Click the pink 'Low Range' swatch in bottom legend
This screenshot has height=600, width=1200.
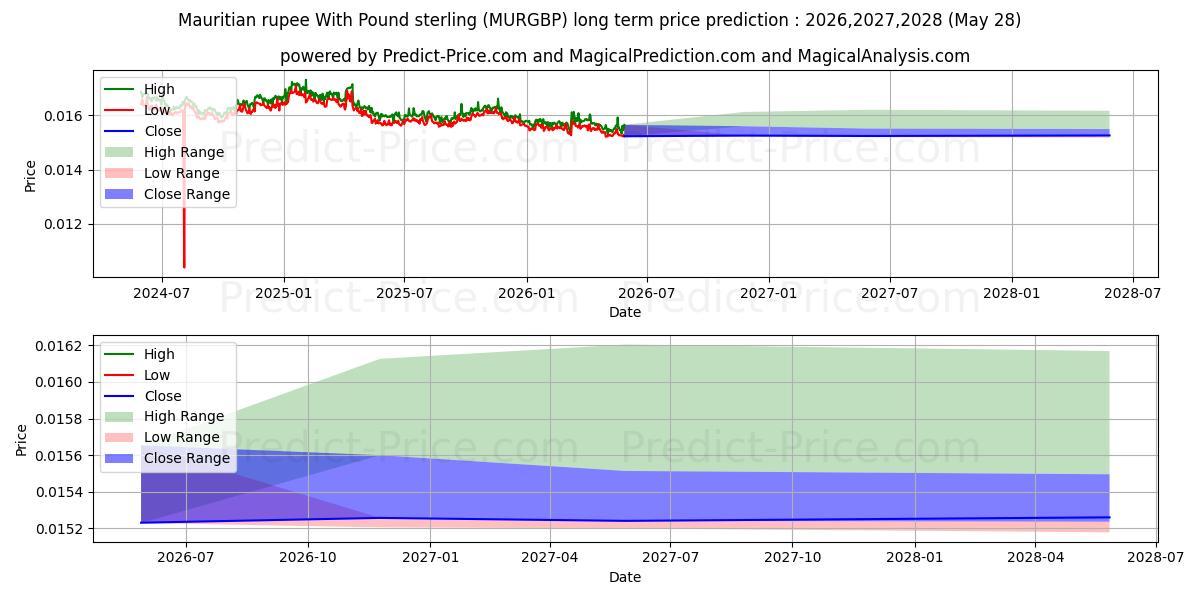(x=120, y=438)
